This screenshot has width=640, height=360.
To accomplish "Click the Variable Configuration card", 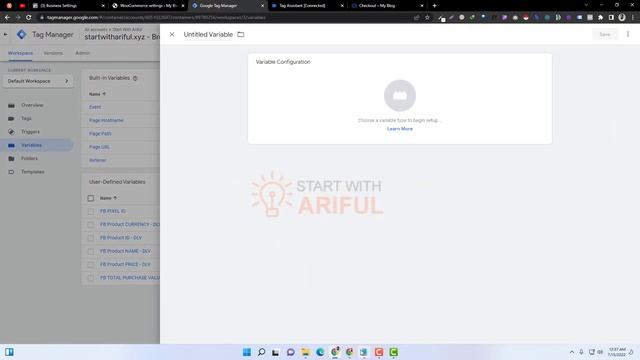I will point(400,98).
